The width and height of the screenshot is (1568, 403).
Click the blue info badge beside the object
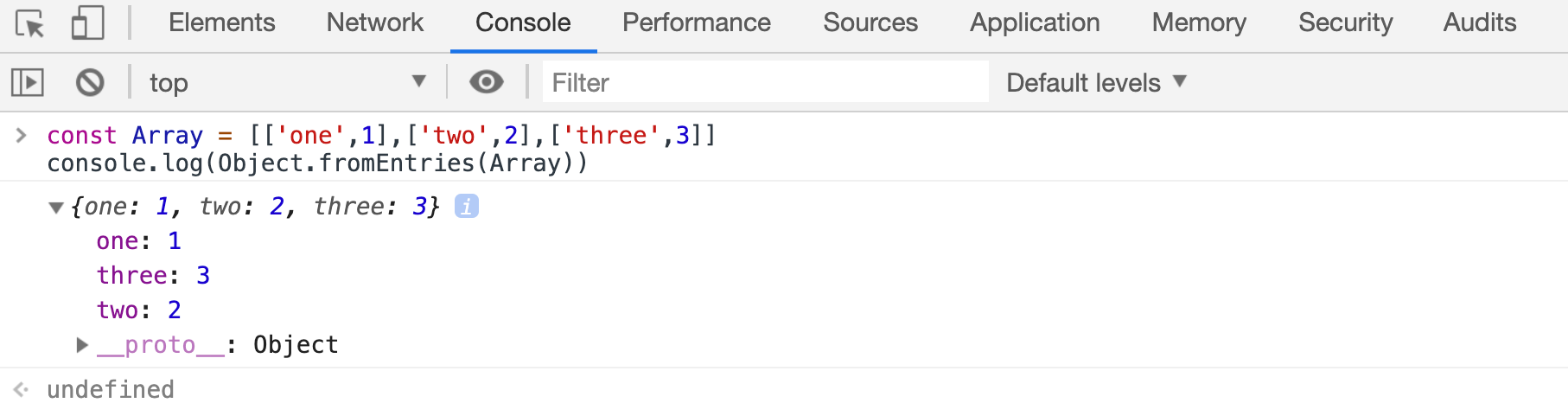pyautogui.click(x=467, y=206)
